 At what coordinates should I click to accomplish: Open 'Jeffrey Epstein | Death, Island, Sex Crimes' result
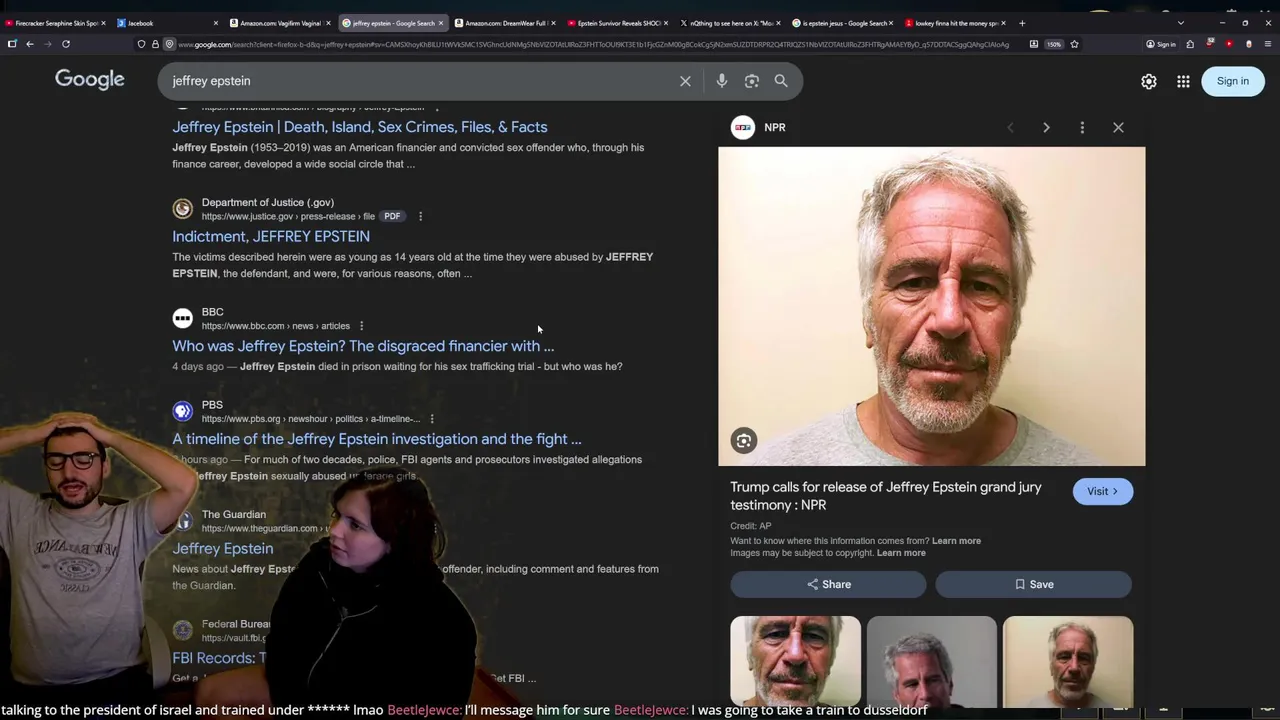[x=360, y=127]
